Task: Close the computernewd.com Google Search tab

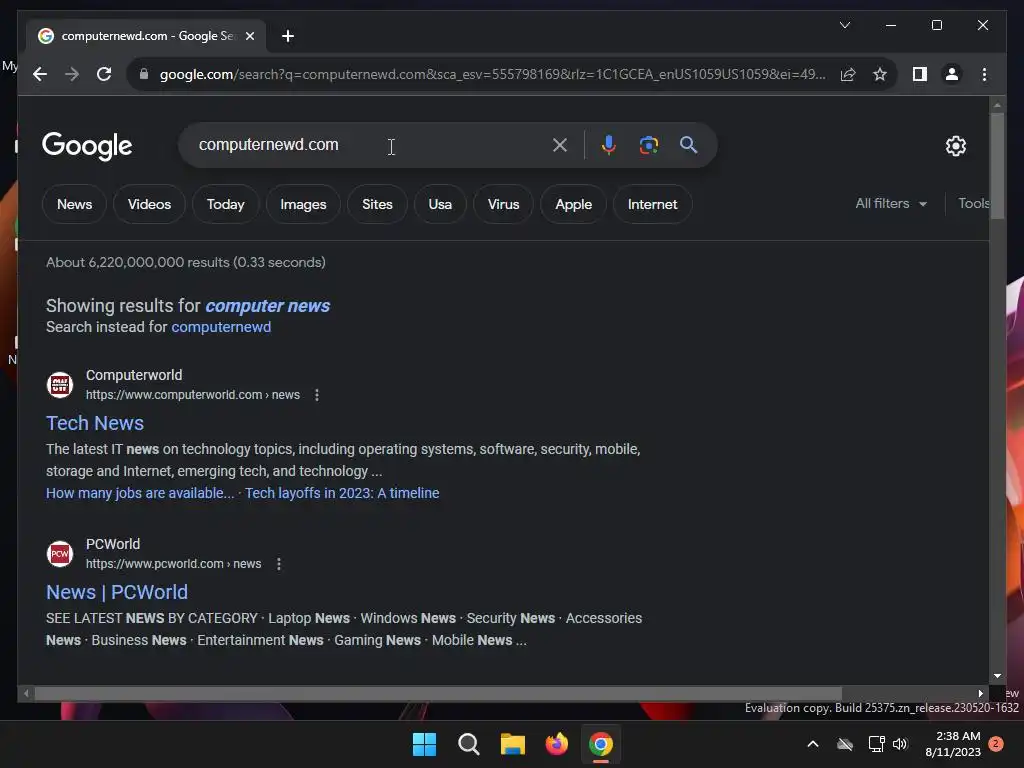Action: point(250,37)
